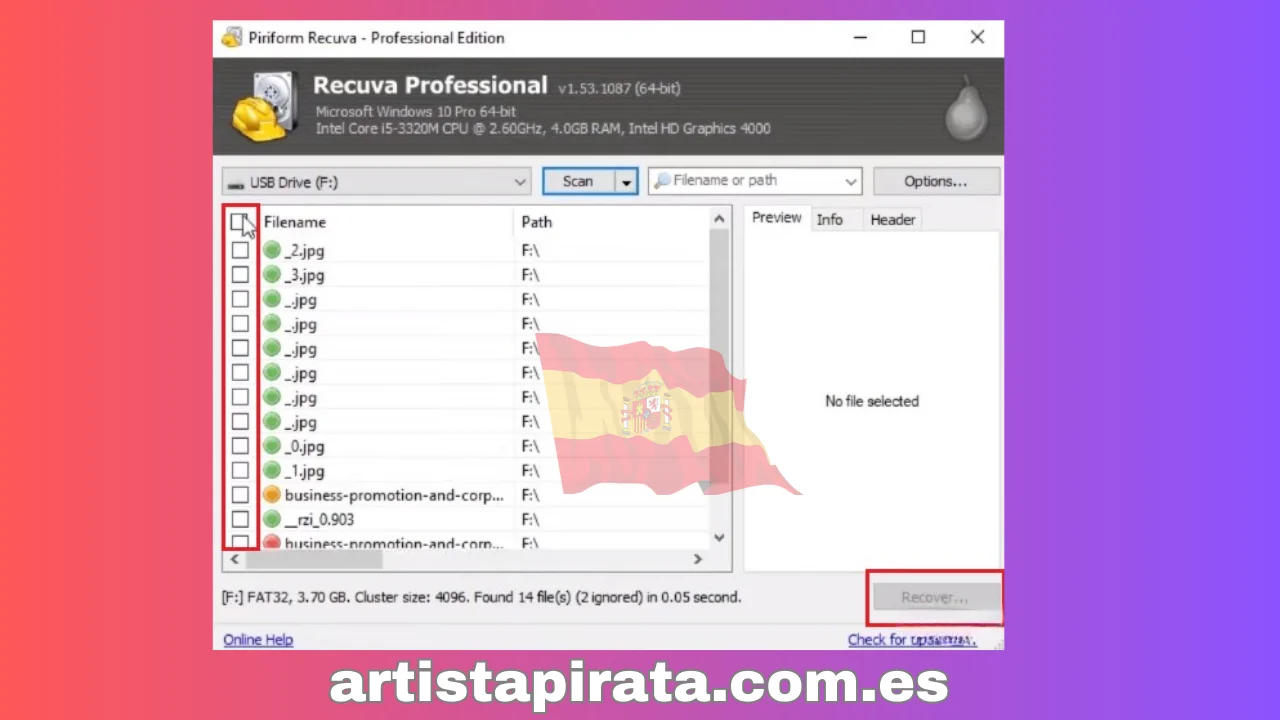Start scanning with the Scan button
This screenshot has width=1280, height=720.
[579, 182]
